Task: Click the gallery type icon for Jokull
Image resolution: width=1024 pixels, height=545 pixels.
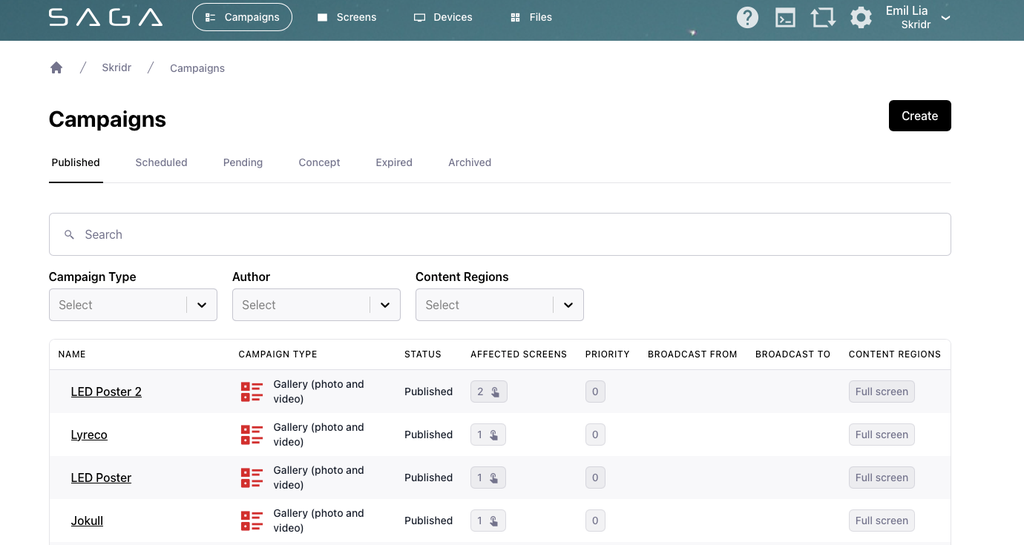Action: 251,521
